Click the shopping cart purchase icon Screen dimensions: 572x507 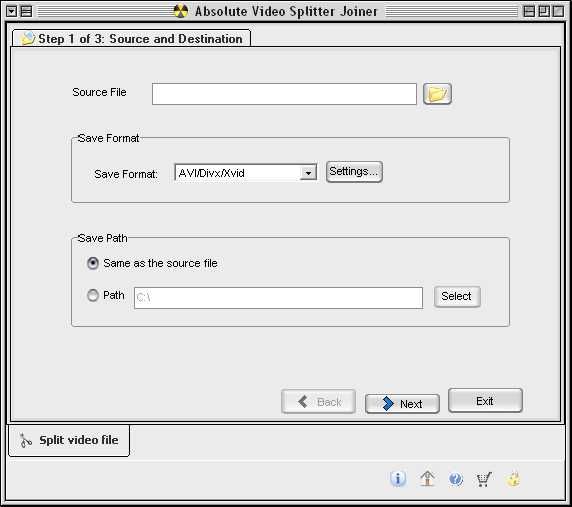pyautogui.click(x=484, y=479)
